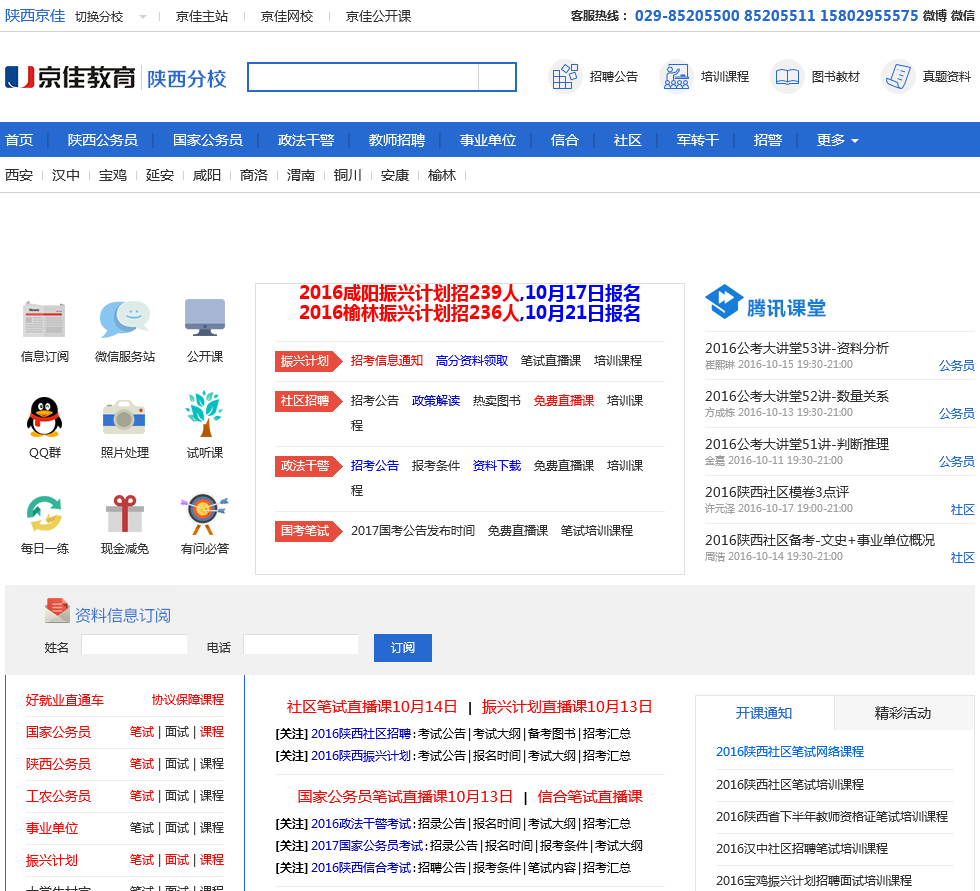The width and height of the screenshot is (980, 891).
Task: Open the 2016榆林振兴计划招236人 headline
Action: click(470, 312)
